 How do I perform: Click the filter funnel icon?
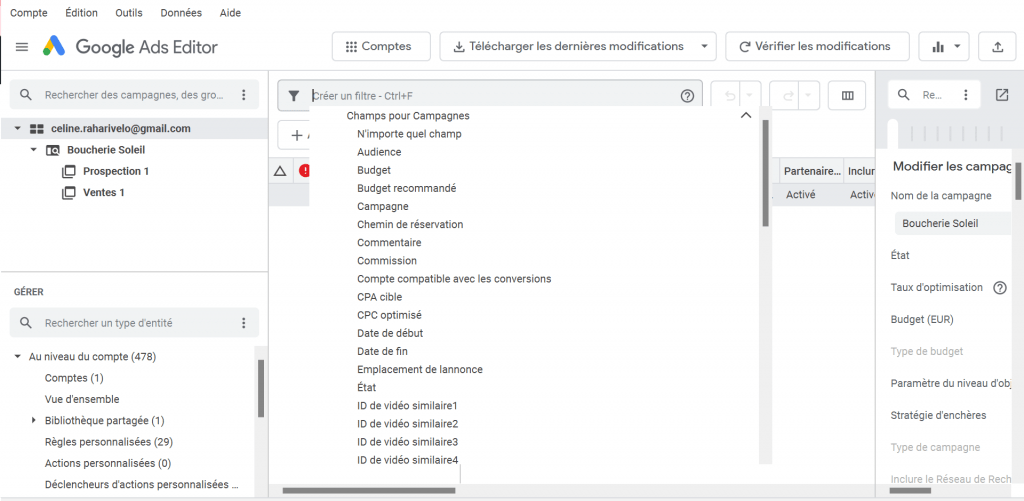pyautogui.click(x=294, y=96)
